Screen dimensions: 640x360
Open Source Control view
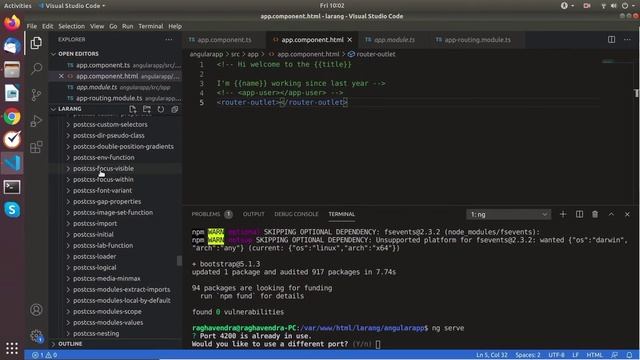[36, 95]
